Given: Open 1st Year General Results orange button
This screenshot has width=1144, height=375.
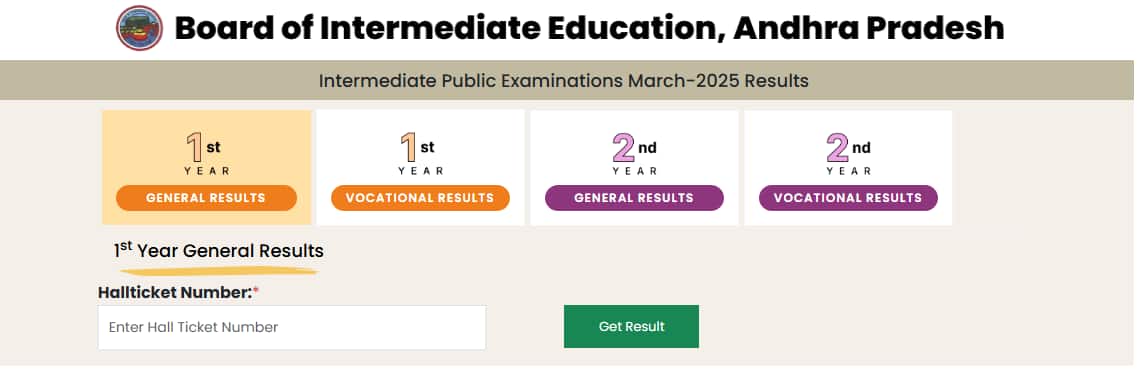Looking at the screenshot, I should pos(206,198).
